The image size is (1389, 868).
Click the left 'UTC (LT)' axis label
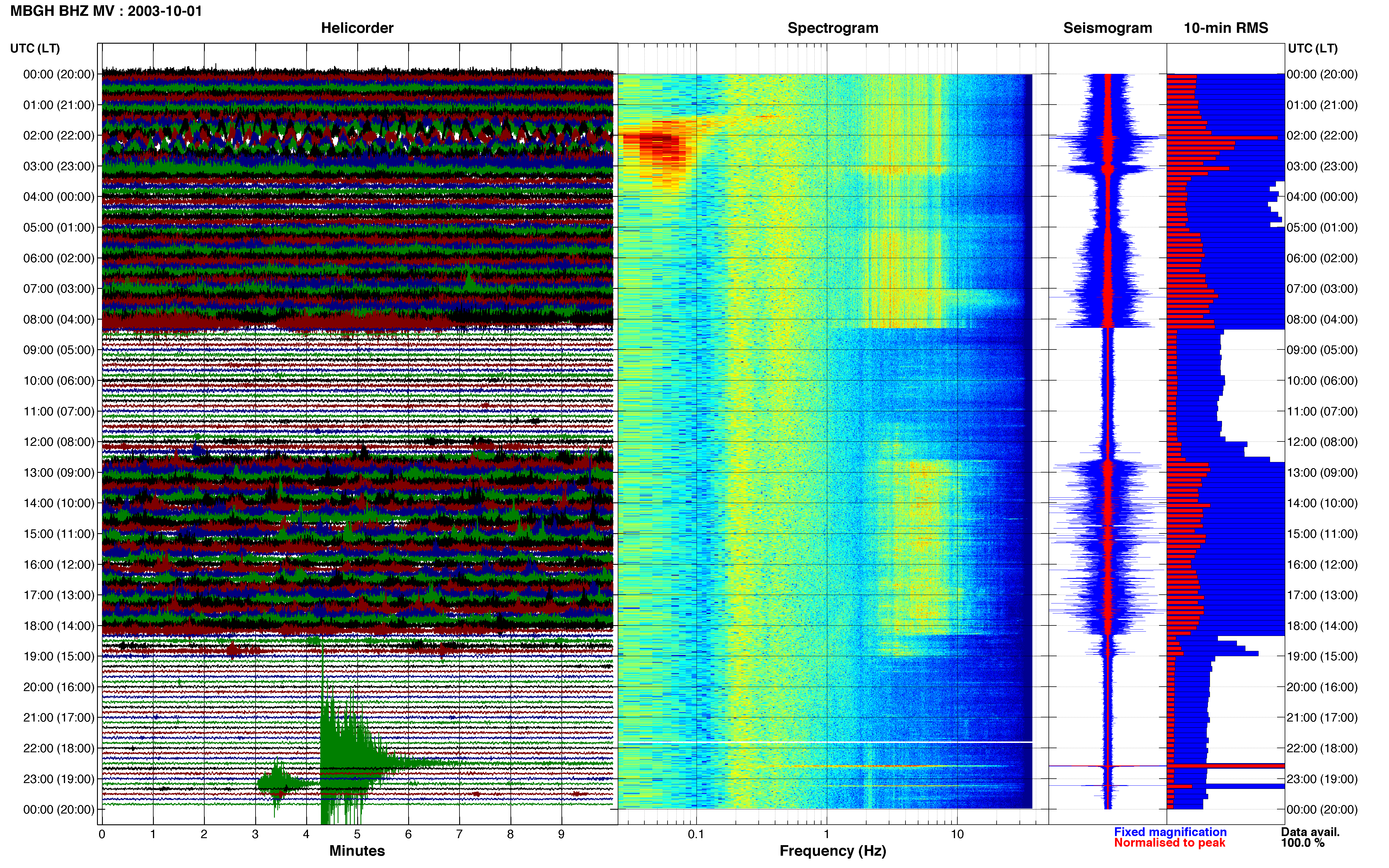tap(35, 48)
